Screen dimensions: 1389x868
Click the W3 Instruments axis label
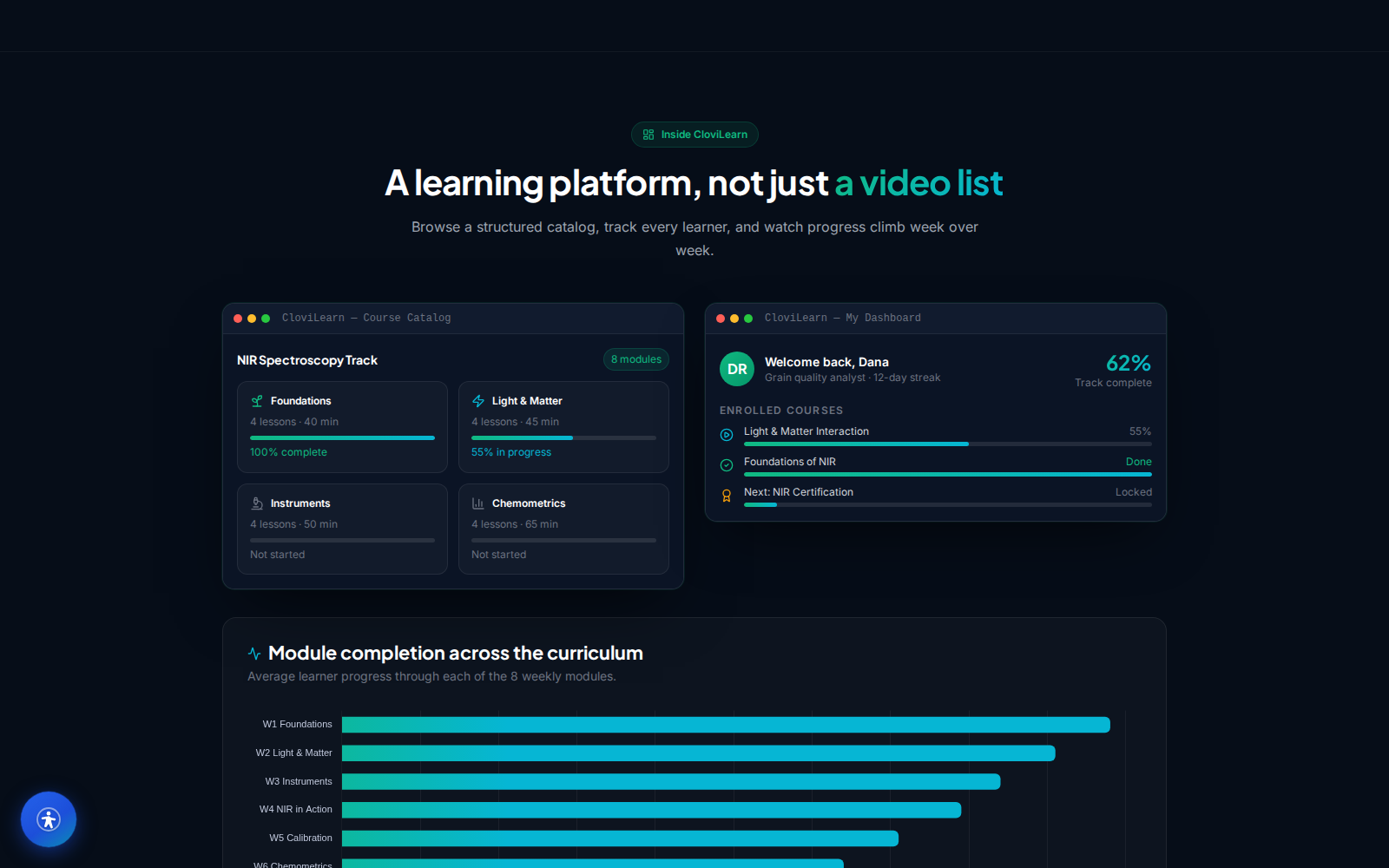coord(299,781)
